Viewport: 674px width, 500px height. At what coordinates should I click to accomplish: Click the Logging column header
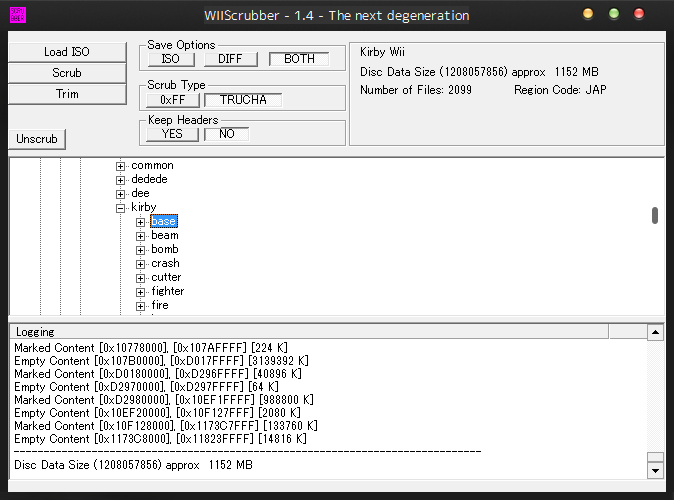point(309,332)
